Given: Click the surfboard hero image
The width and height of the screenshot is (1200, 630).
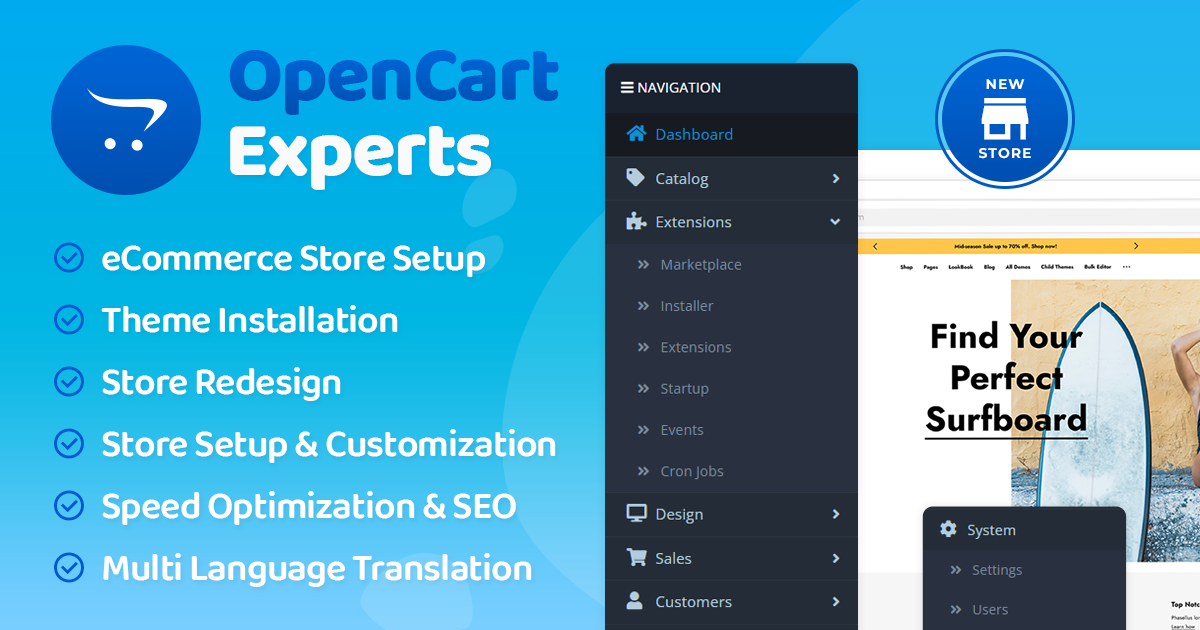Looking at the screenshot, I should [x=1105, y=420].
